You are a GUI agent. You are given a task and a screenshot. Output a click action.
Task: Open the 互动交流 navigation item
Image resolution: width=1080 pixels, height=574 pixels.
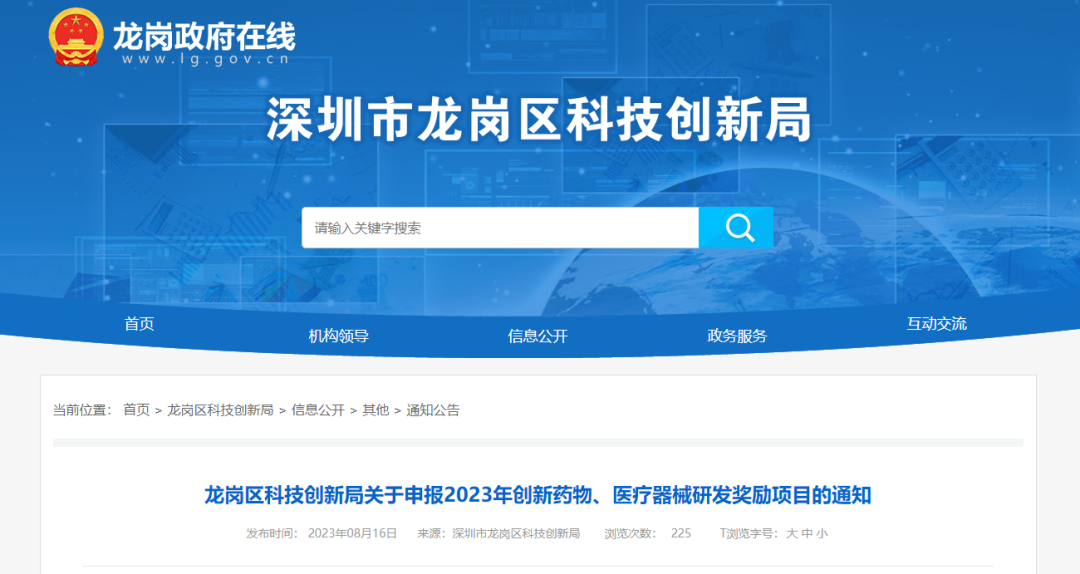pyautogui.click(x=936, y=324)
